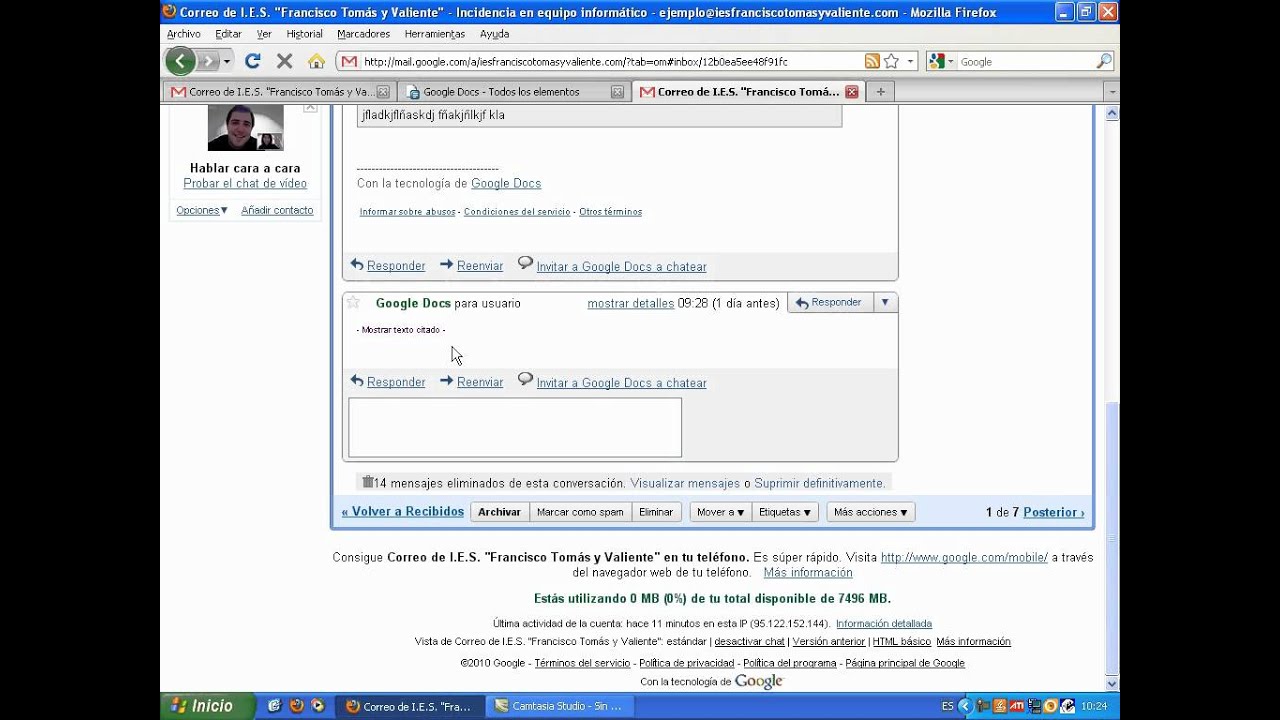Switch to Camtasia Studio in taskbar
1280x720 pixels.
tap(558, 706)
